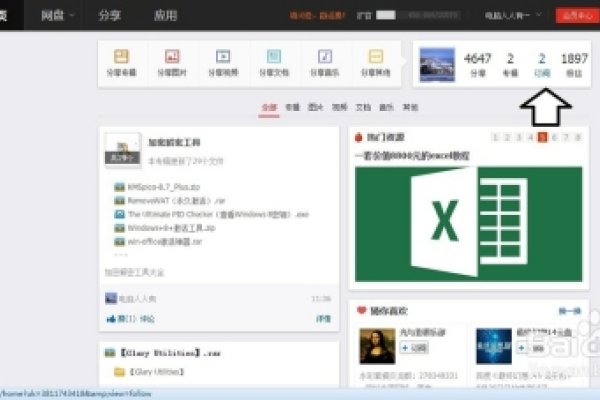This screenshot has height=400, width=600.
Task: Open the excel tutorial title link
Action: tap(412, 156)
